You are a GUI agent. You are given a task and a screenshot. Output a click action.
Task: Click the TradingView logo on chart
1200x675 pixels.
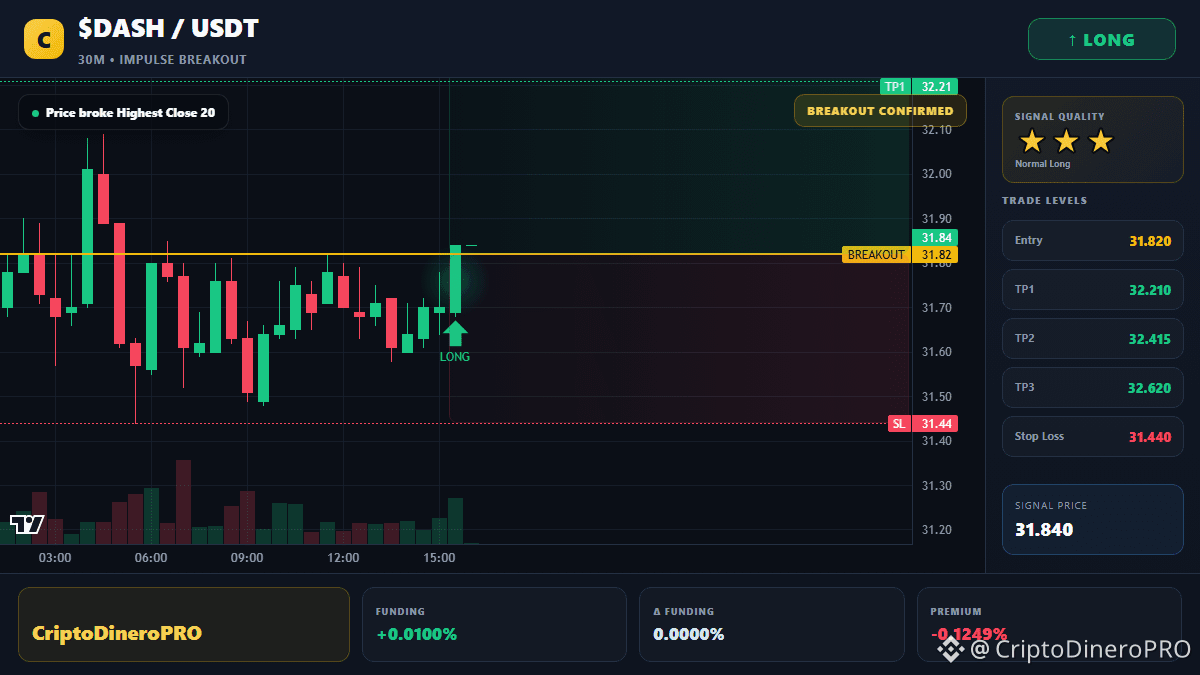27,524
